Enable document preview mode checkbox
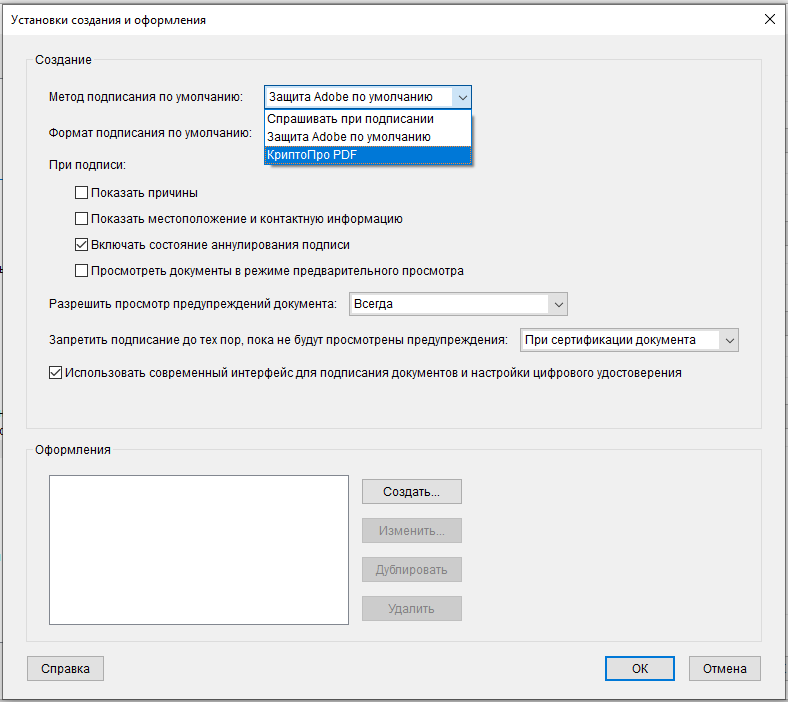The width and height of the screenshot is (788, 702). click(x=82, y=271)
